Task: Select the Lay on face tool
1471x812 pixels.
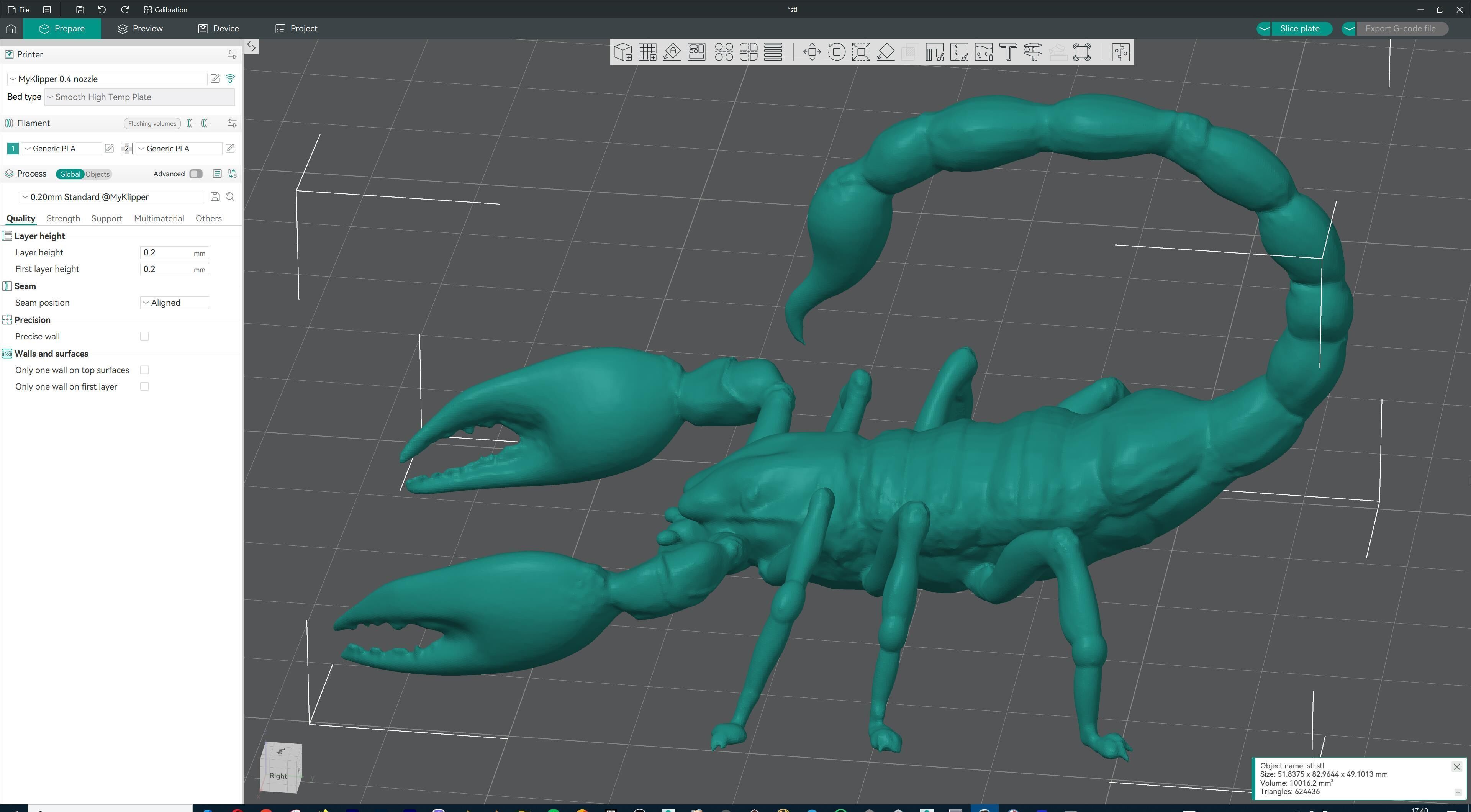Action: click(885, 52)
